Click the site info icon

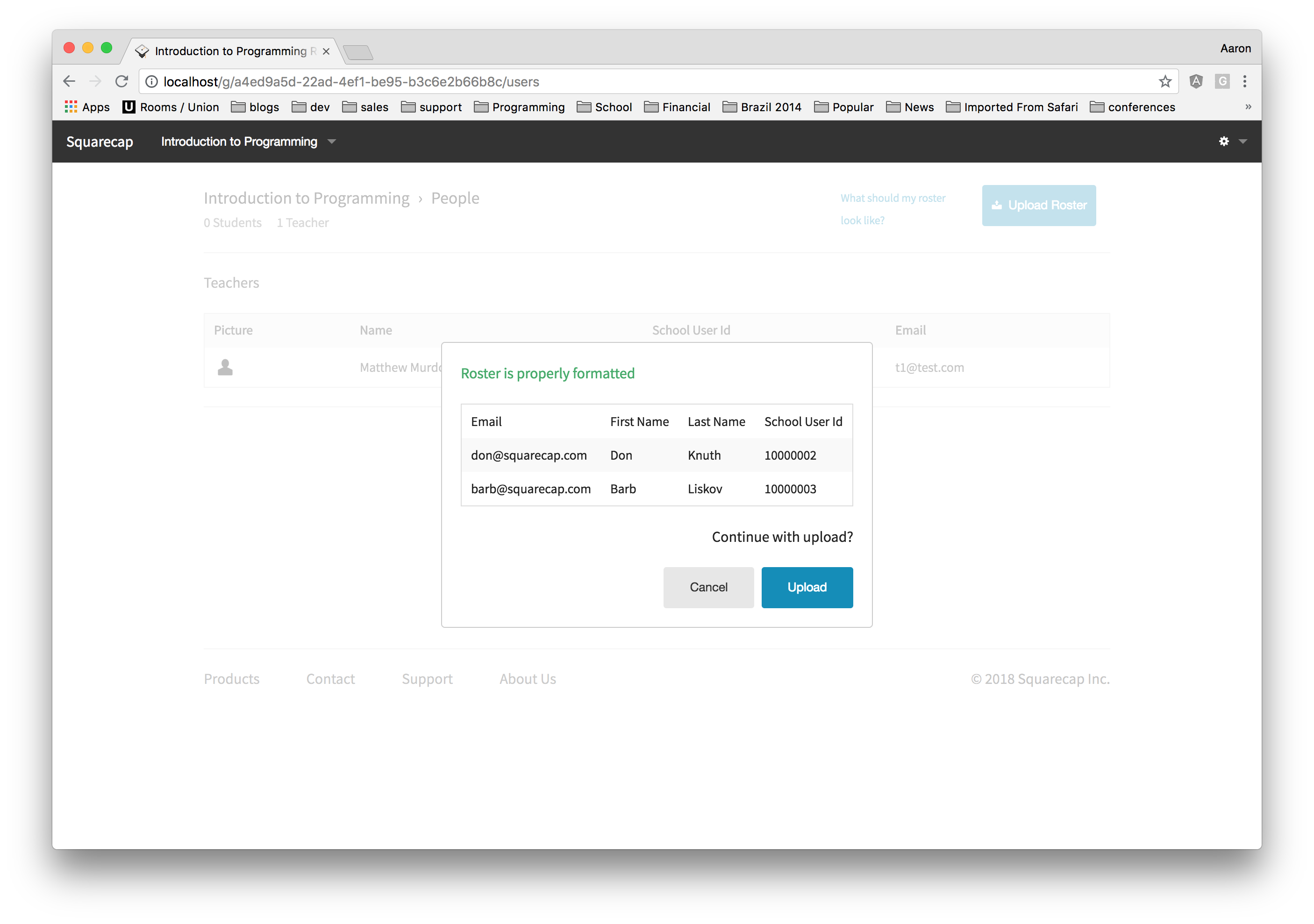click(152, 81)
